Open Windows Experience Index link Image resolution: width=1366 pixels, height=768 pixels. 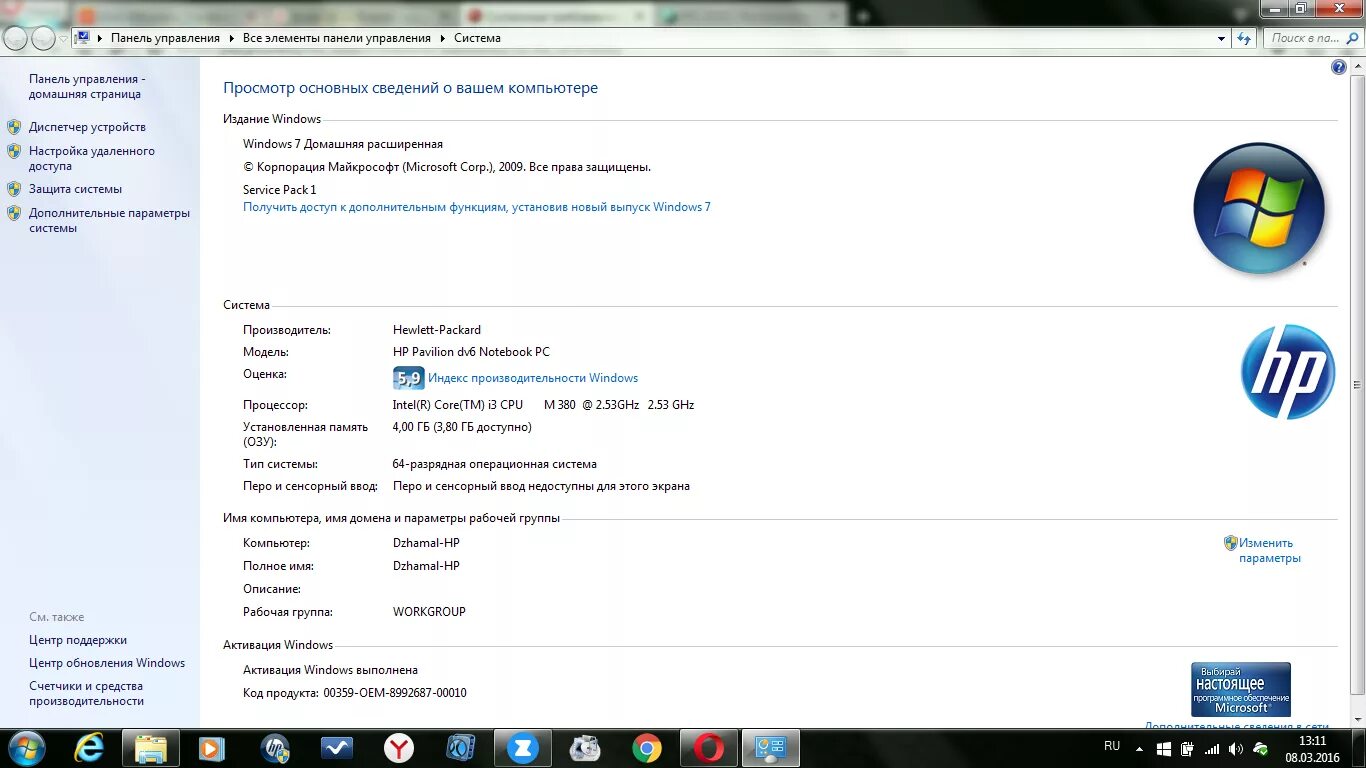click(x=533, y=378)
